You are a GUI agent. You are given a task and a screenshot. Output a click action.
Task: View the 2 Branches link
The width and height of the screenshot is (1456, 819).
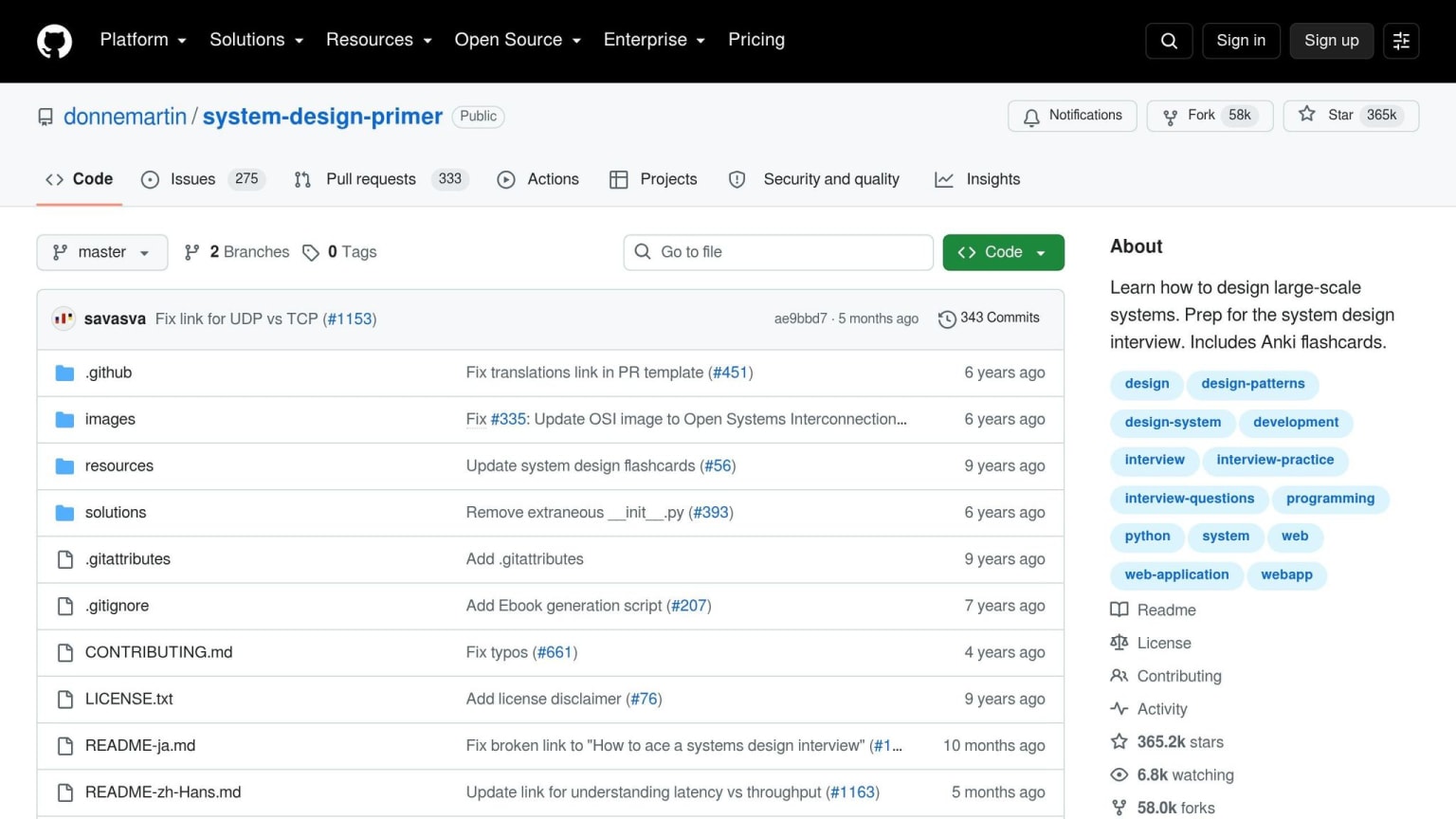coord(237,252)
